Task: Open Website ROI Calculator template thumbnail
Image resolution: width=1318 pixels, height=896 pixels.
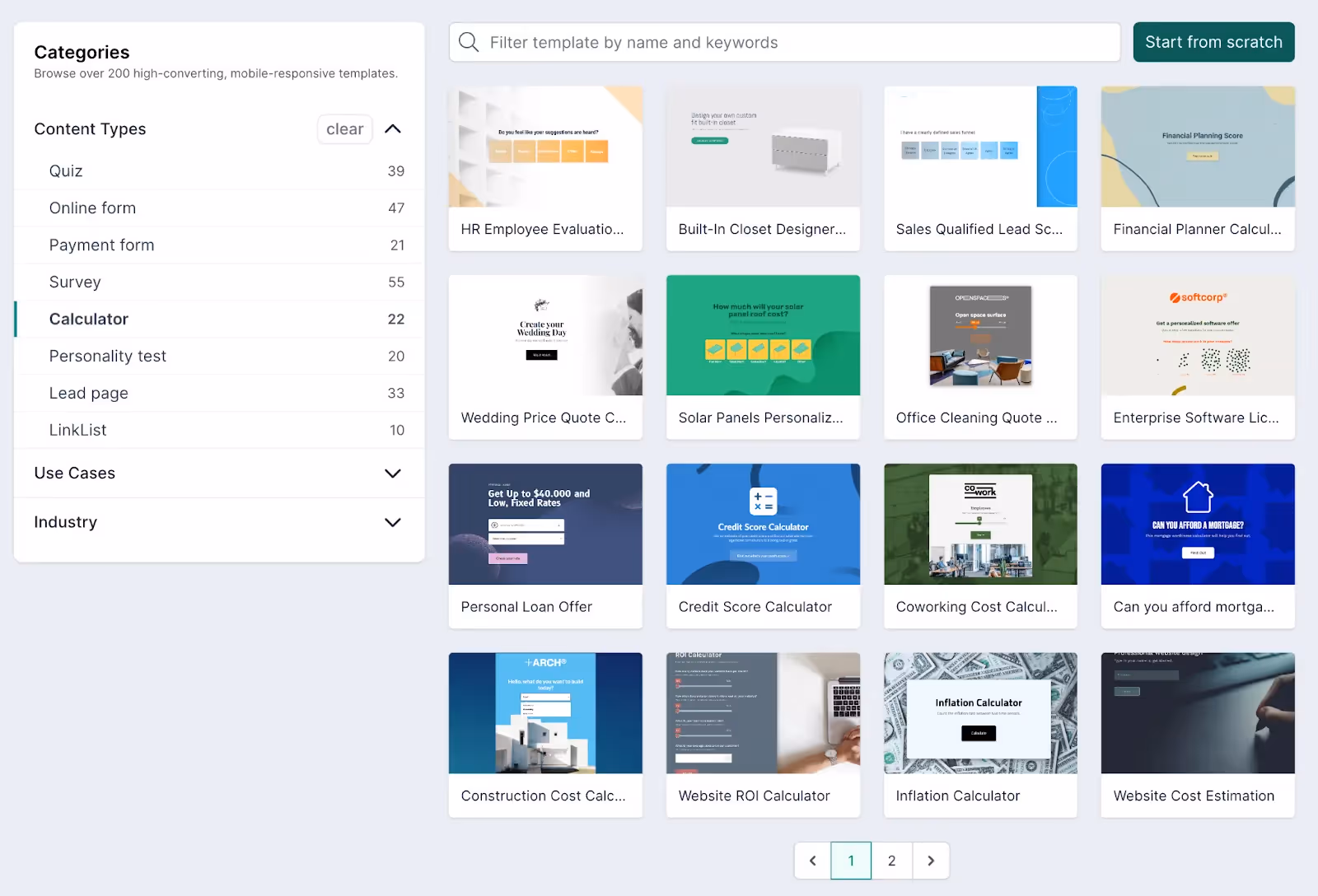Action: click(x=763, y=713)
